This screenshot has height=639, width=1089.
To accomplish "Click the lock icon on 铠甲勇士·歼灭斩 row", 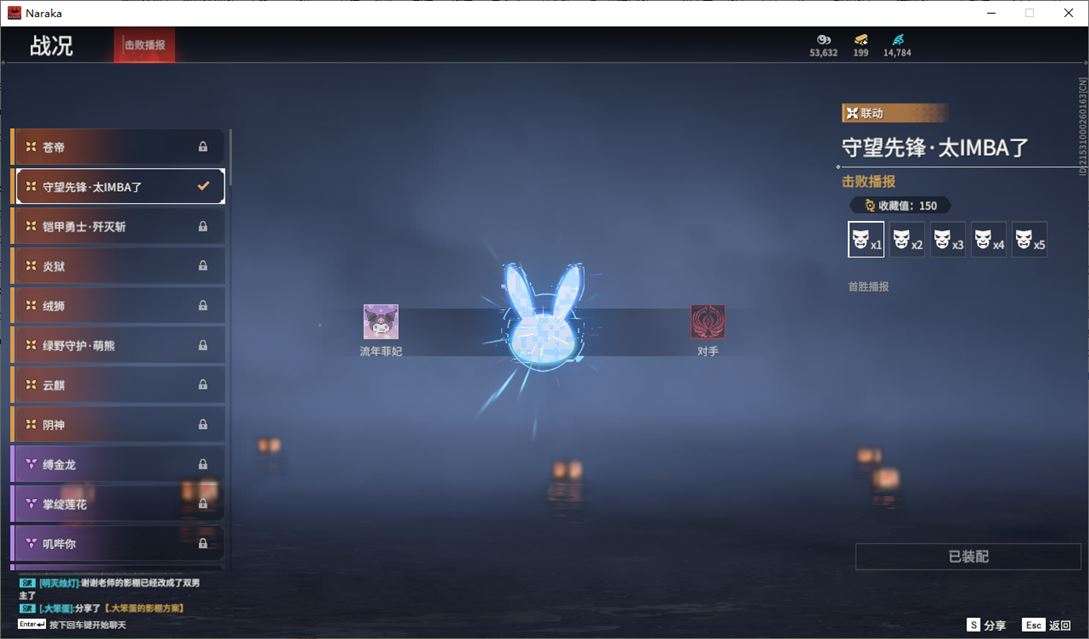I will tap(203, 226).
